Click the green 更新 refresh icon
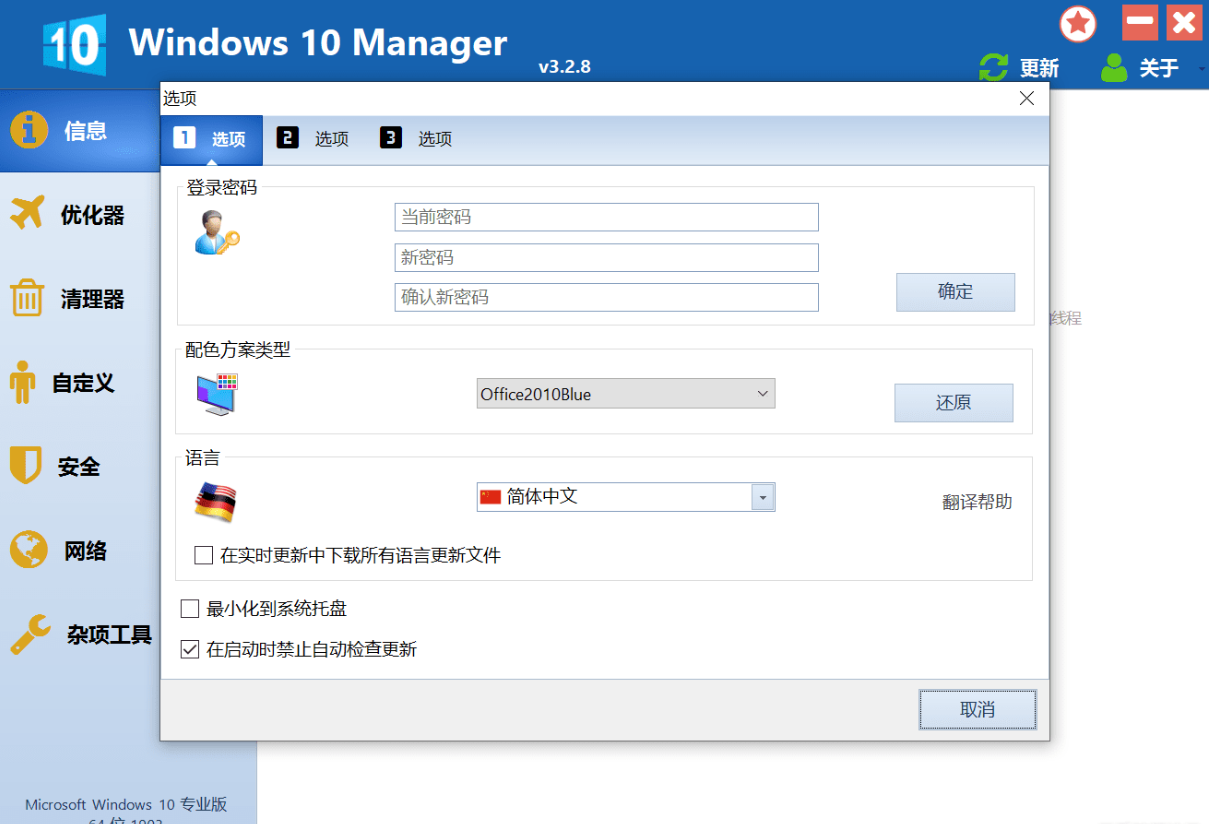 (x=993, y=67)
